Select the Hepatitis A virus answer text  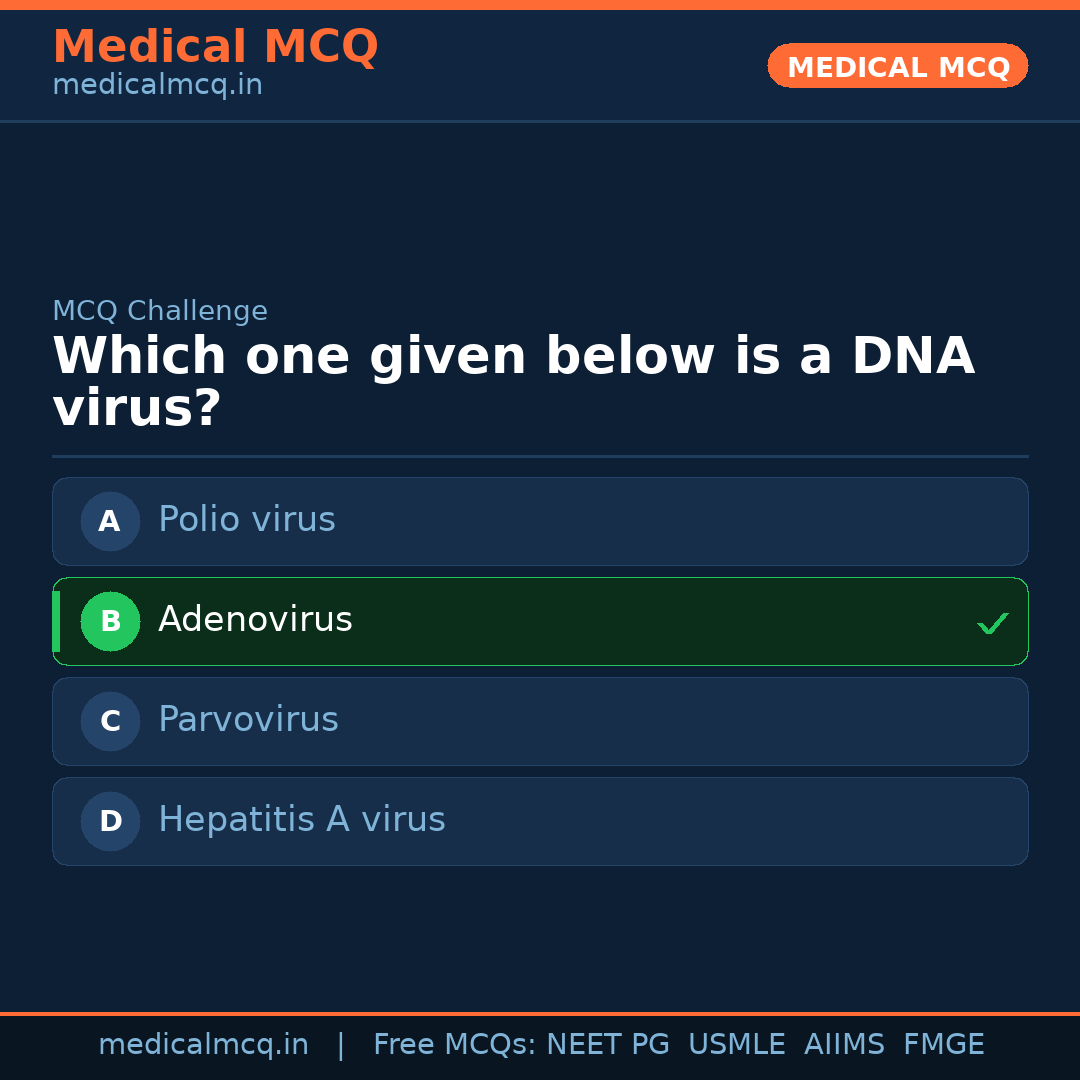(301, 820)
